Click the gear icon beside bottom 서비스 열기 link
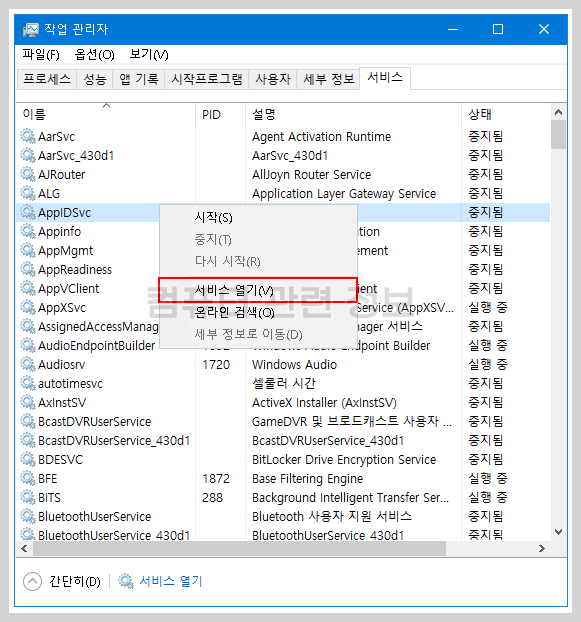 (126, 581)
